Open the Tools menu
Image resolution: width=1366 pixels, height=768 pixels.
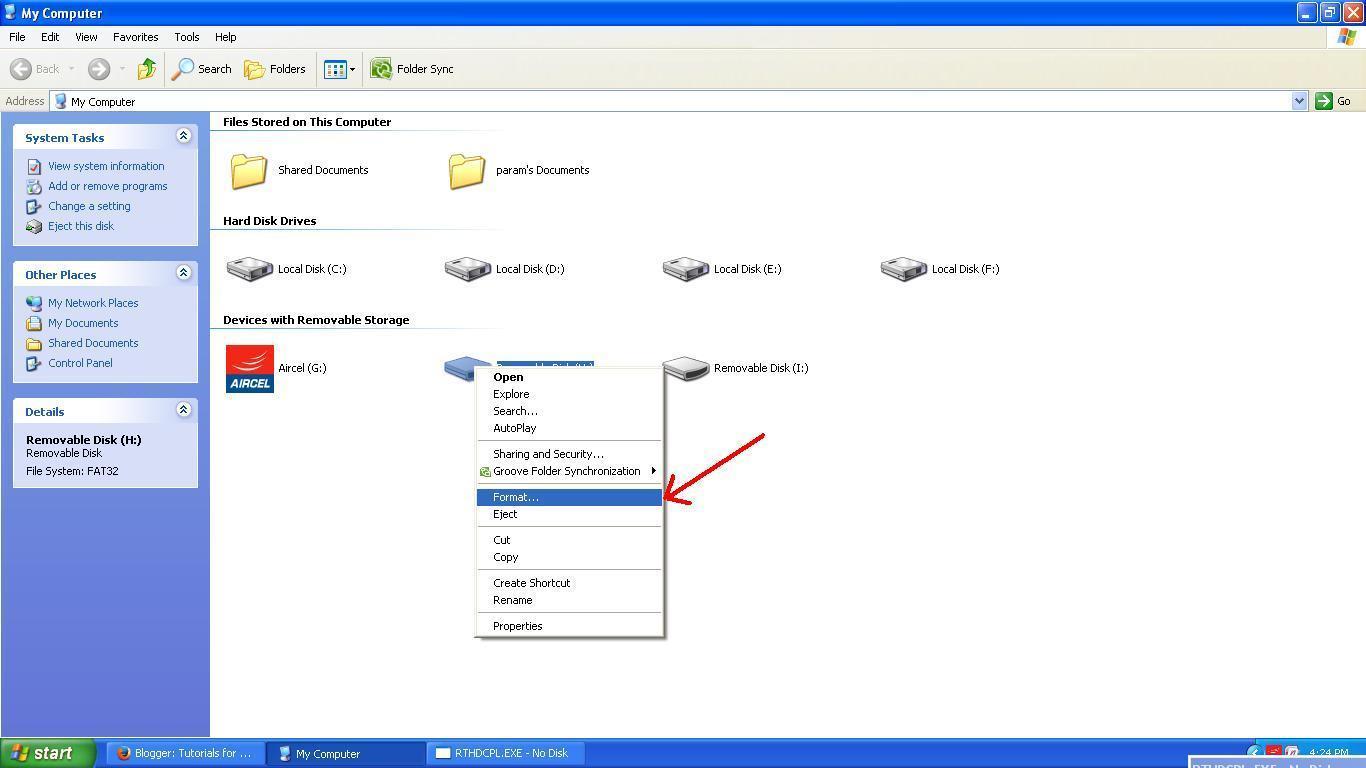(x=187, y=37)
